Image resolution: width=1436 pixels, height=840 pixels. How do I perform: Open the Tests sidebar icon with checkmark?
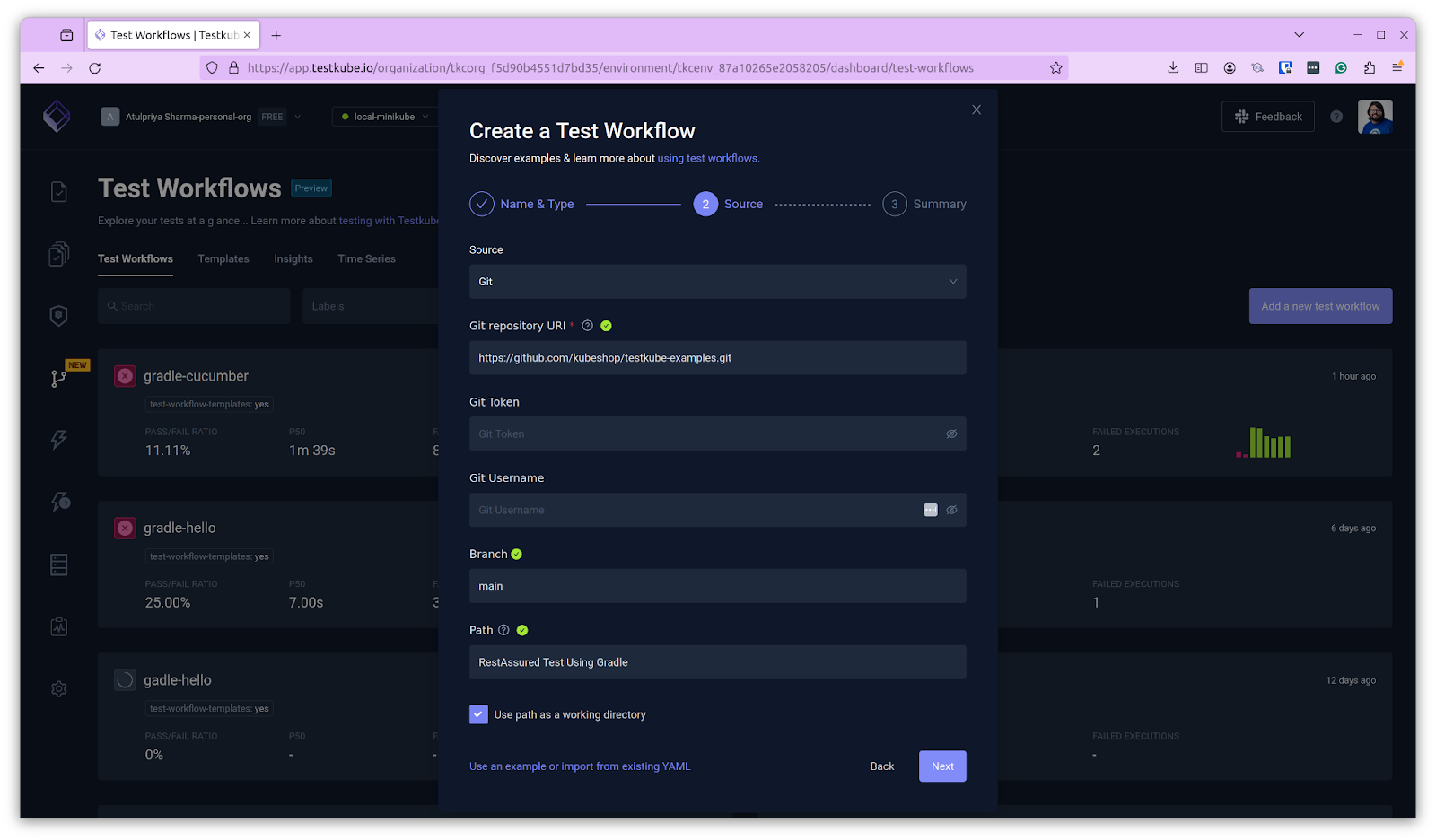pos(59,191)
